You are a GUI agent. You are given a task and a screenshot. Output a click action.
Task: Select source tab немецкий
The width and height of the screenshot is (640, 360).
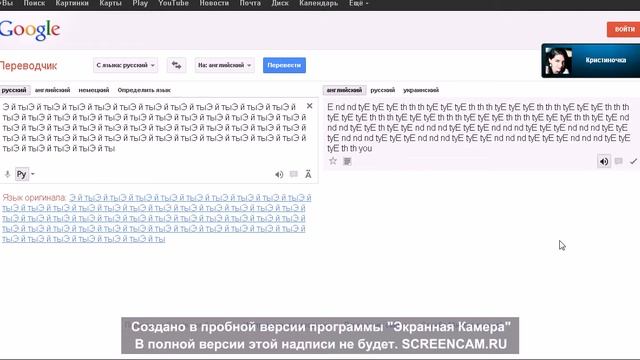94,90
